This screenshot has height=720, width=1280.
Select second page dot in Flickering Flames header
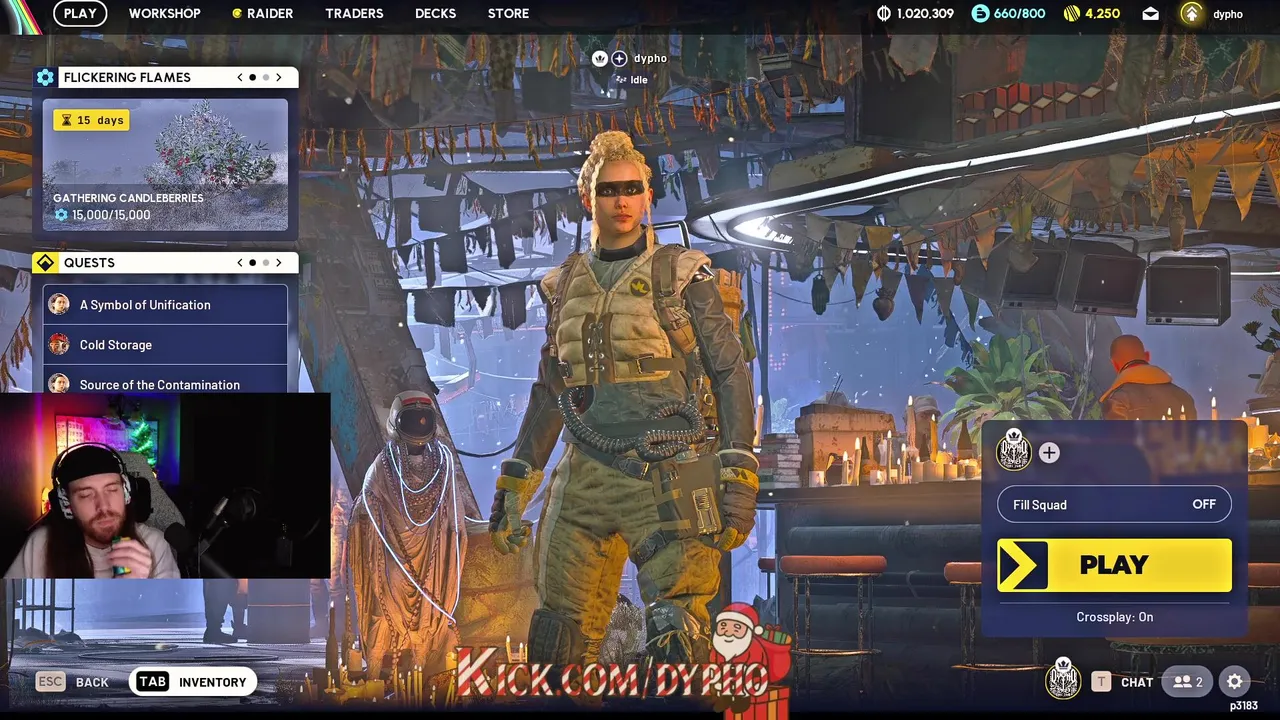pyautogui.click(x=265, y=77)
